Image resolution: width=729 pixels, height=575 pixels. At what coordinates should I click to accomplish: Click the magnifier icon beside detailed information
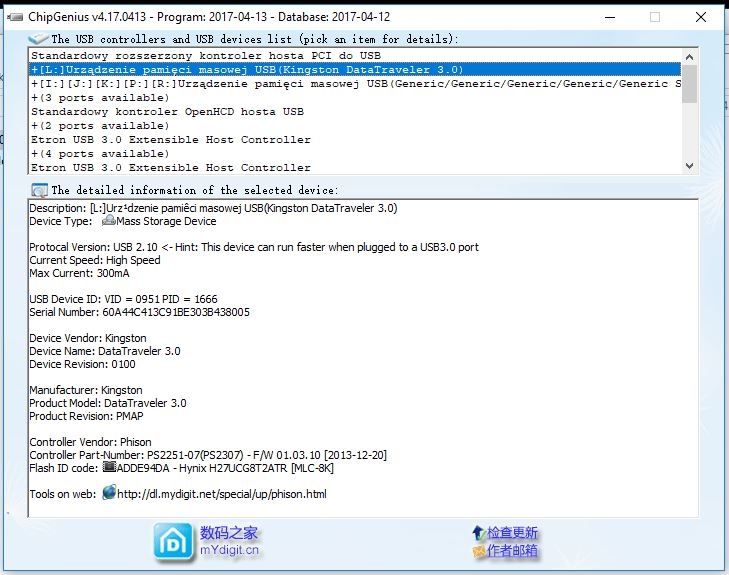click(39, 190)
